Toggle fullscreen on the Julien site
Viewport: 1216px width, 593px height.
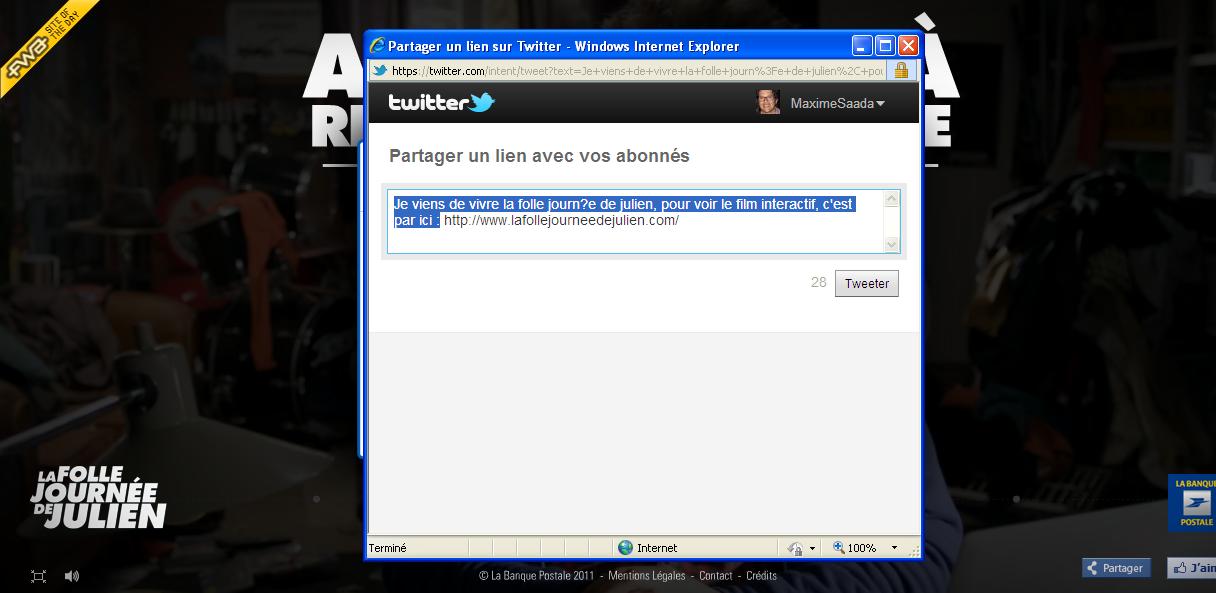pos(39,576)
